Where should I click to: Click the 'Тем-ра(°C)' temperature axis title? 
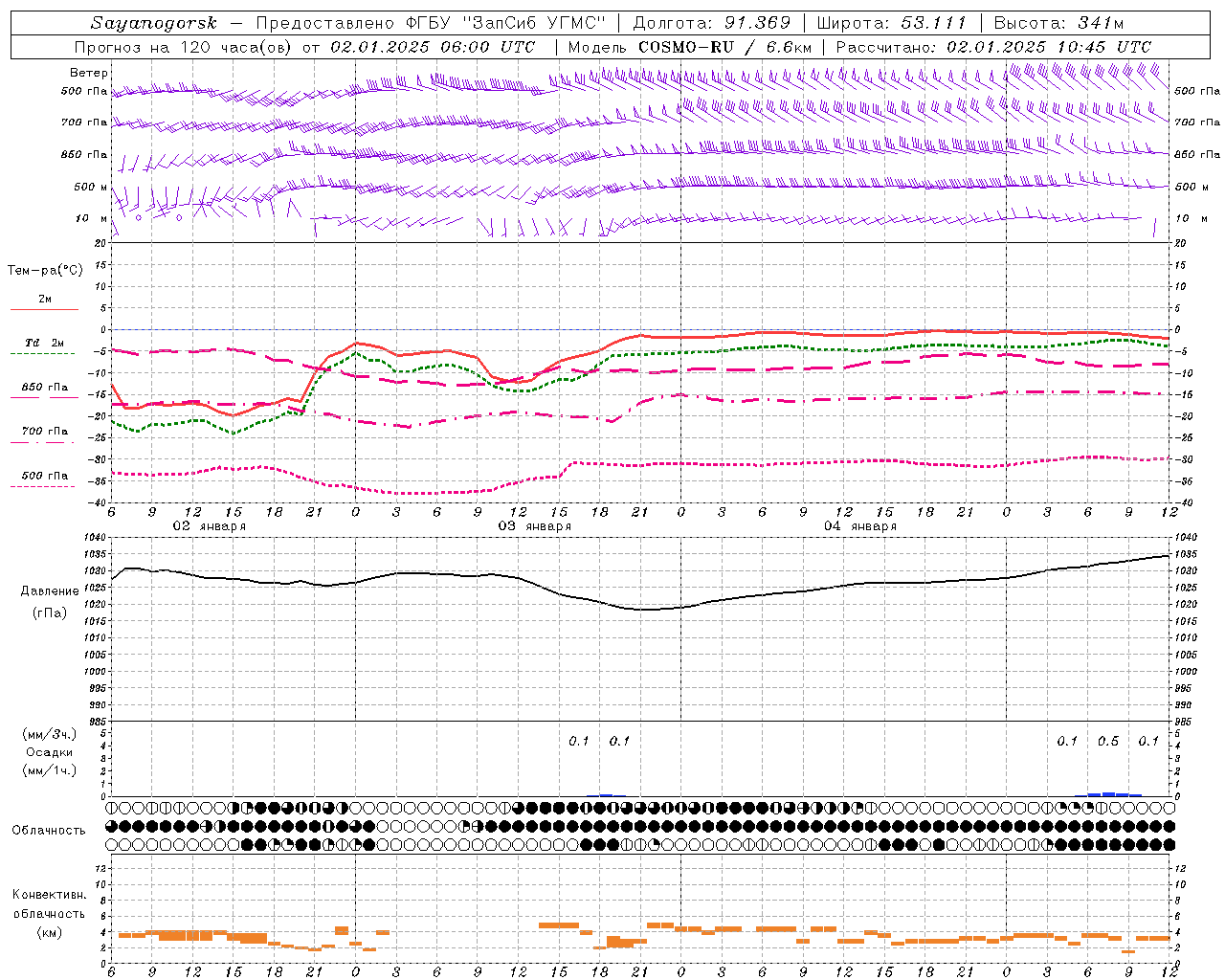pos(45,271)
